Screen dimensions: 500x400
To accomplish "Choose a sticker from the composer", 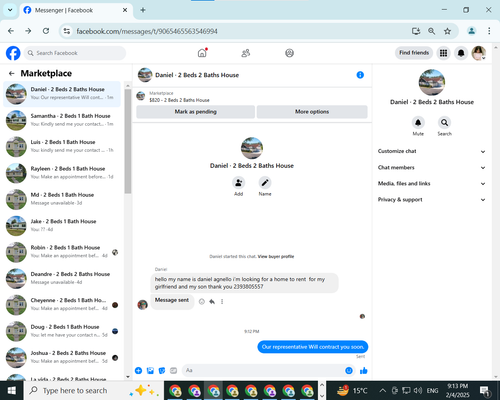I will 162,371.
